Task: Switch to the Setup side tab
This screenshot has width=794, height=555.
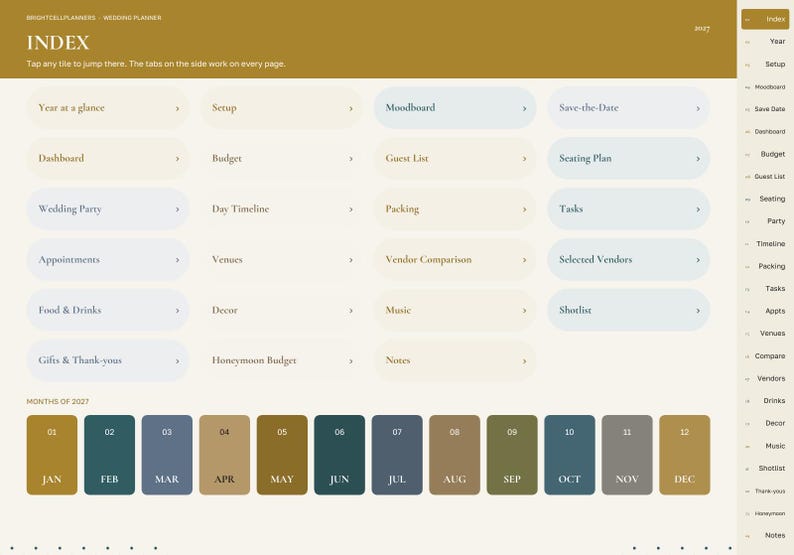Action: (x=765, y=64)
